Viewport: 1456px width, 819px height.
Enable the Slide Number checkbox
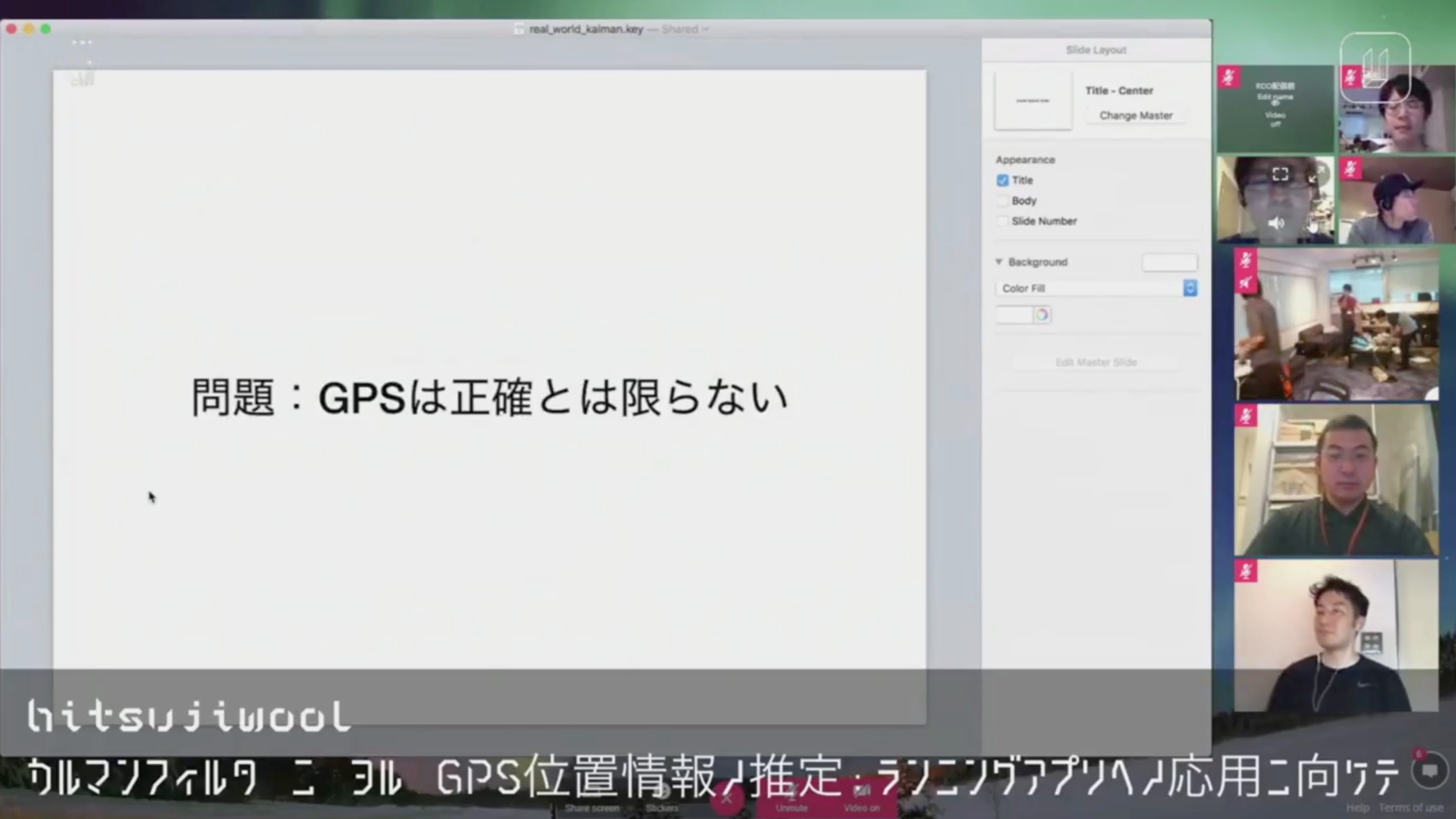[x=1002, y=222]
